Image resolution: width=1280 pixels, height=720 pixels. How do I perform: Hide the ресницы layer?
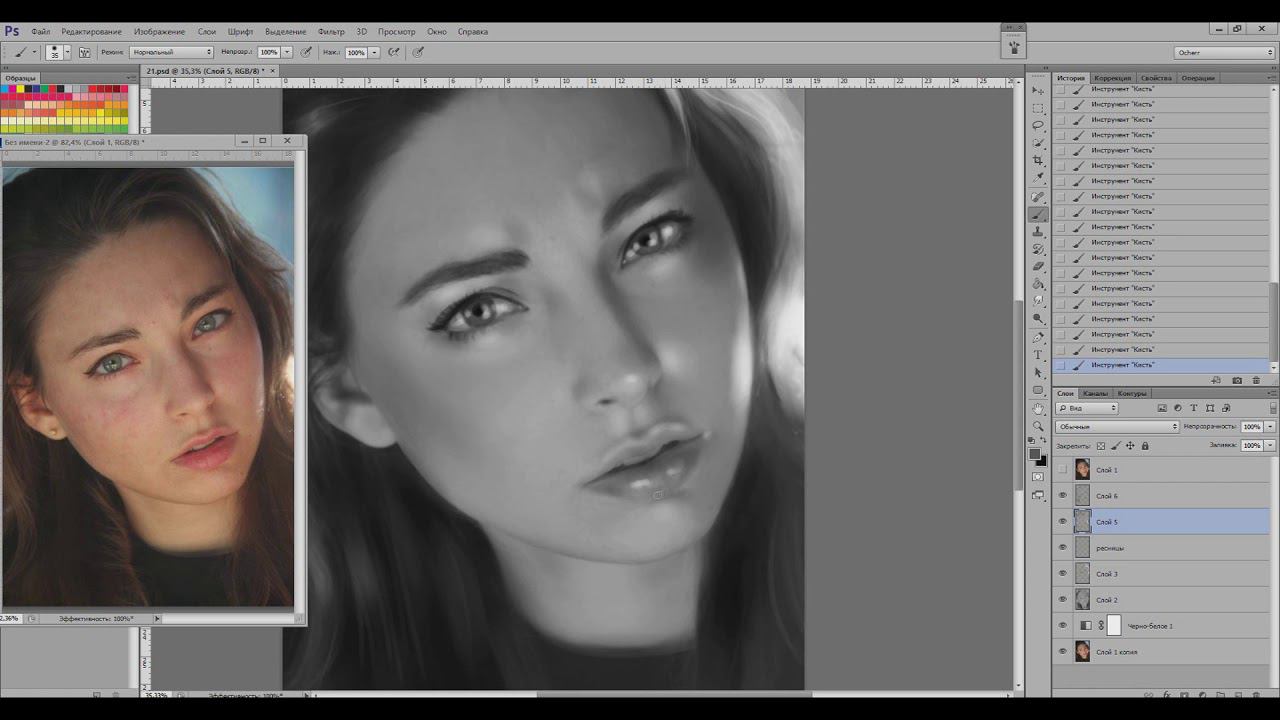[1063, 548]
